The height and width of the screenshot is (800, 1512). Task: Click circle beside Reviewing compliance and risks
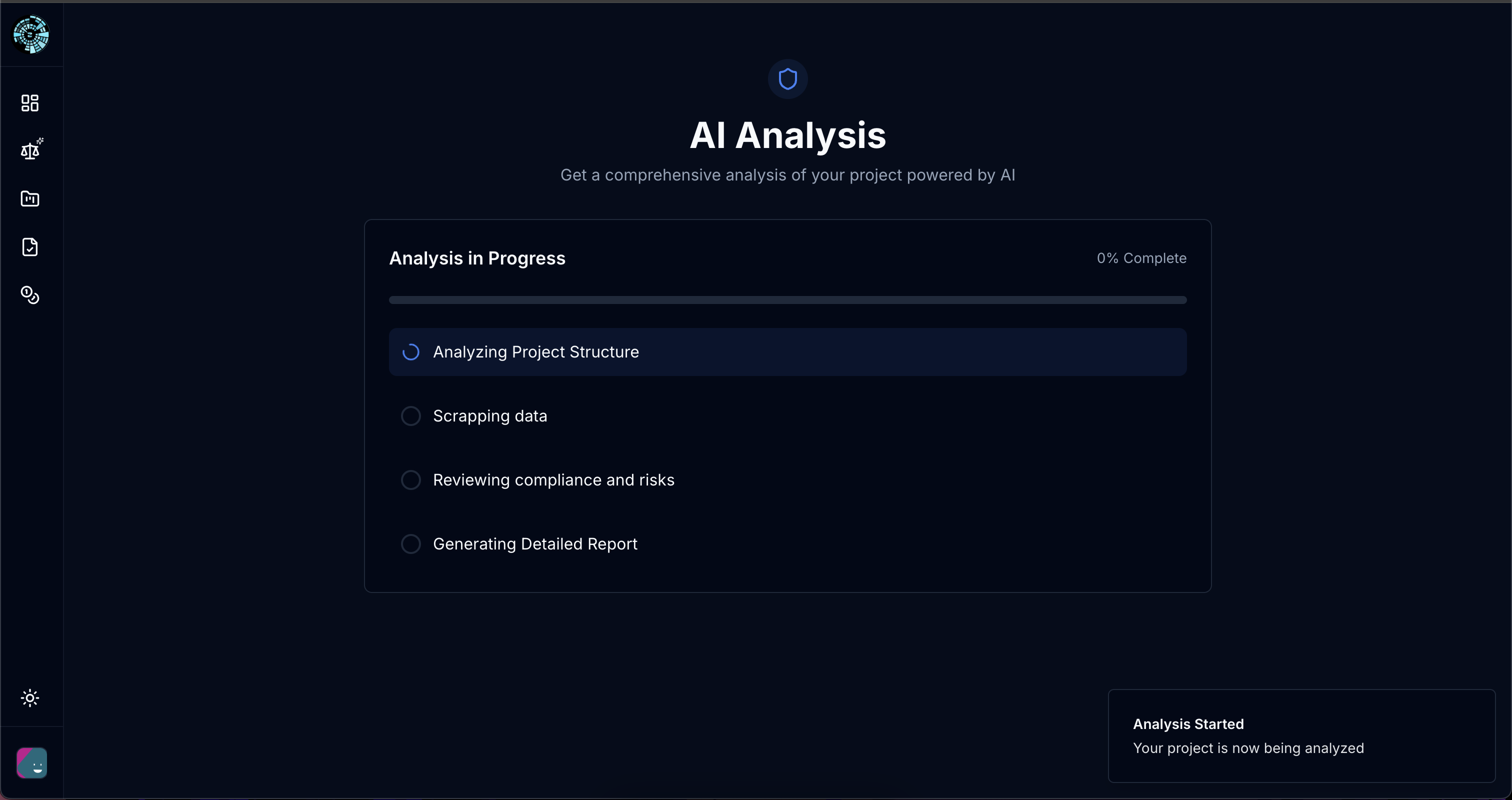click(x=411, y=480)
